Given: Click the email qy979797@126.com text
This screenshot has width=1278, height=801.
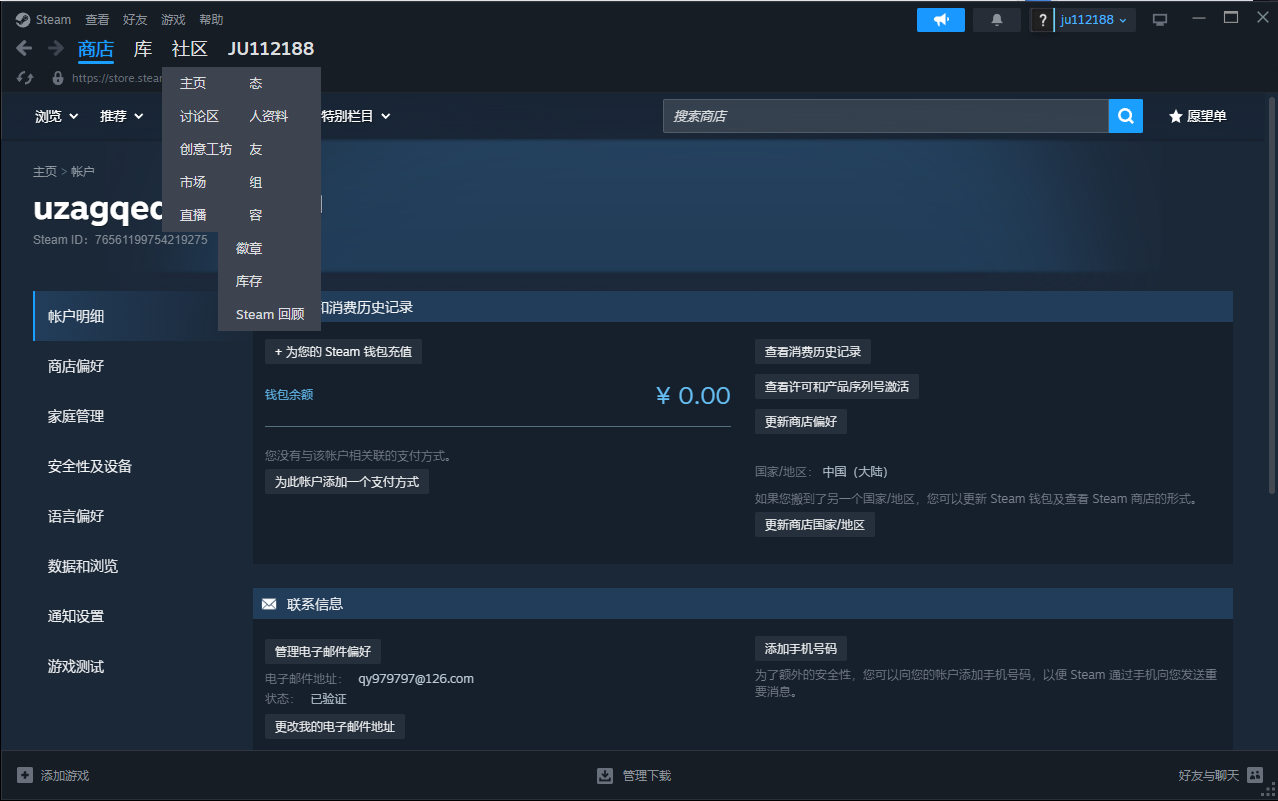Looking at the screenshot, I should (416, 679).
